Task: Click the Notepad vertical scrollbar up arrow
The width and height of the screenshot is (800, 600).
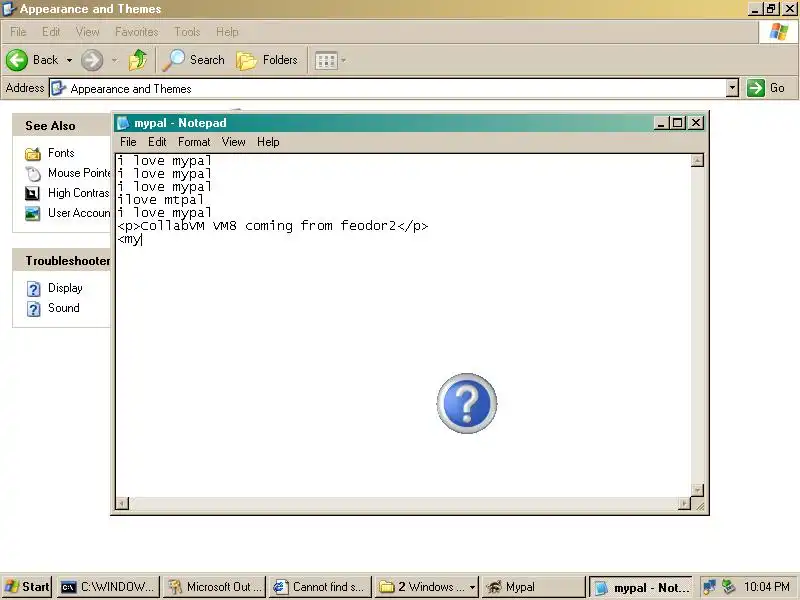Action: tap(697, 160)
